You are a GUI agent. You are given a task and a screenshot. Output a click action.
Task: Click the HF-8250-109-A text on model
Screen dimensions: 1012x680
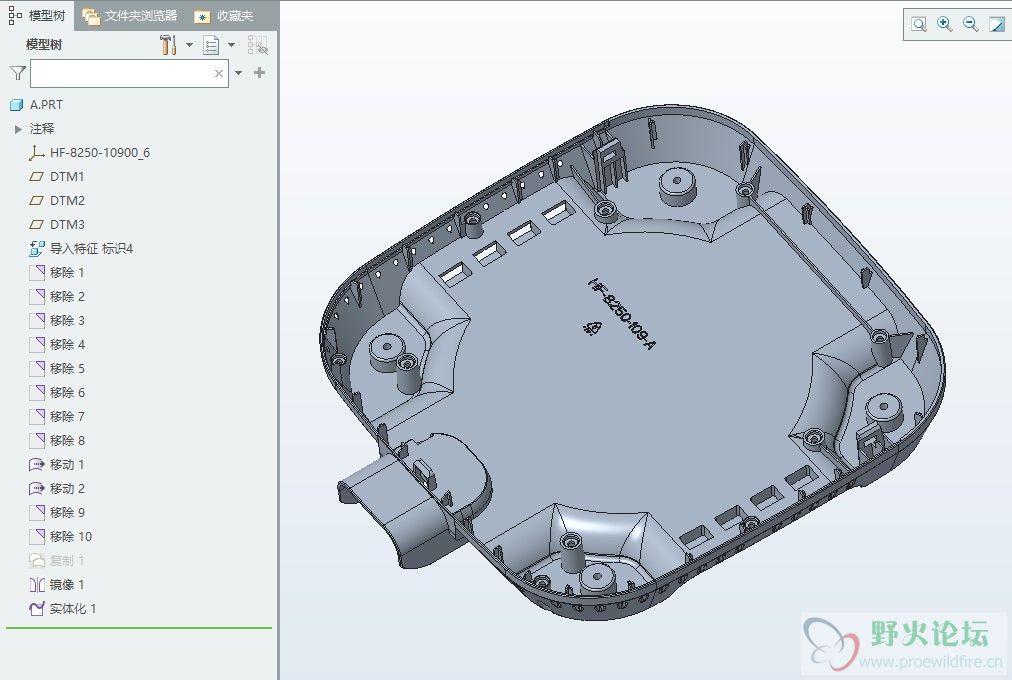tap(622, 314)
